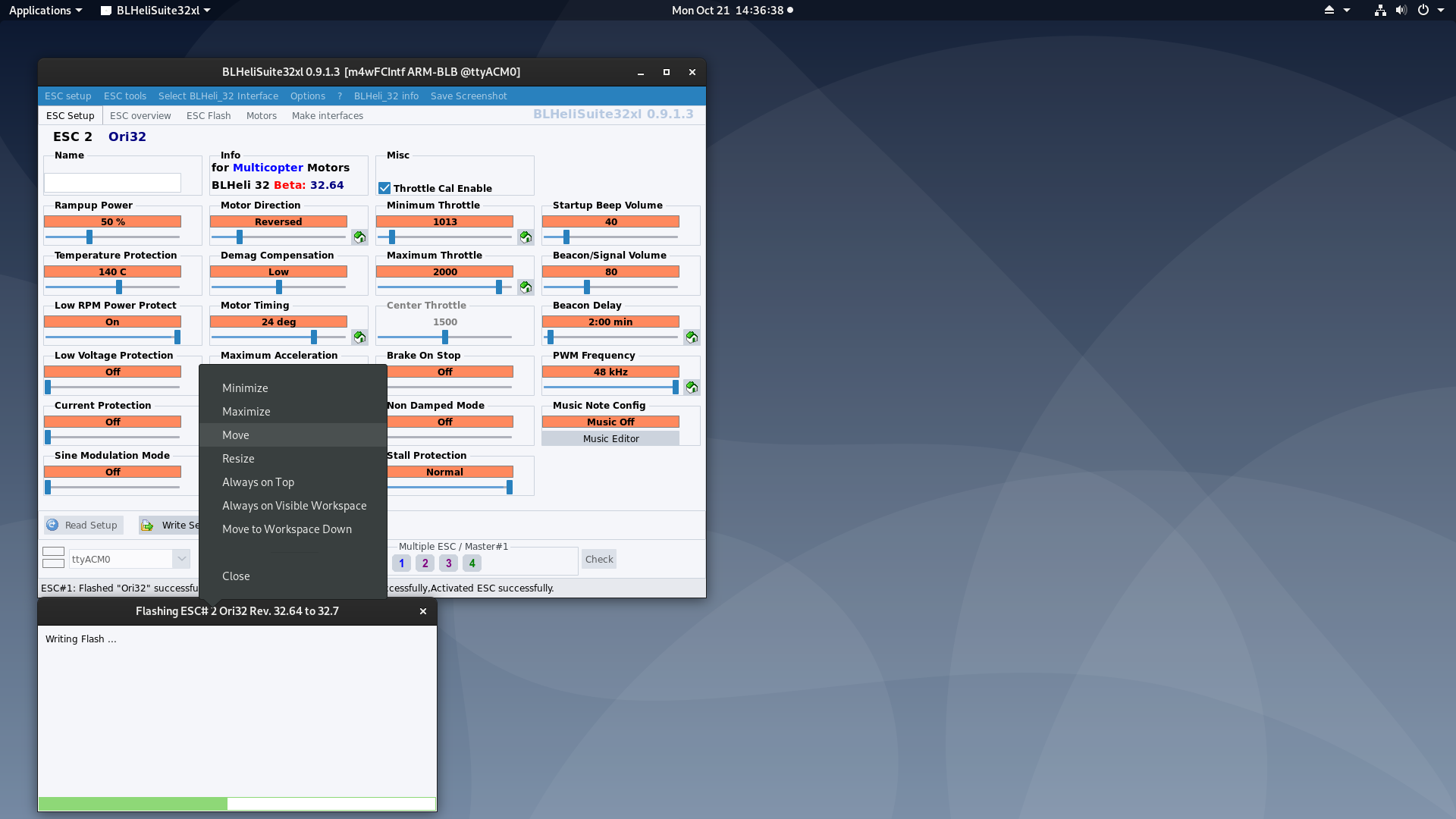Reset Minimum Throttle via green icon
This screenshot has width=1456, height=819.
526,237
